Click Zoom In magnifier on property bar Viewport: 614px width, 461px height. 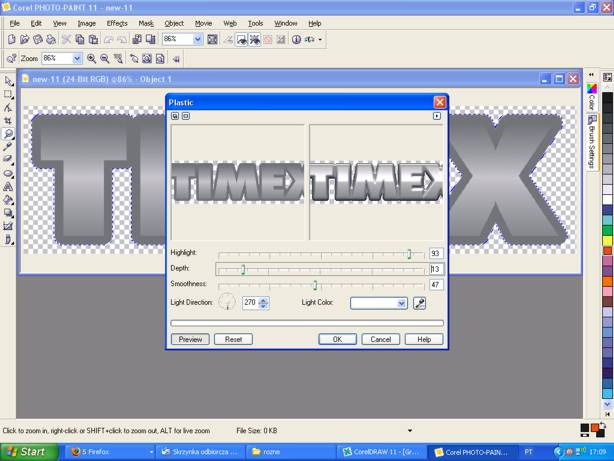[92, 59]
